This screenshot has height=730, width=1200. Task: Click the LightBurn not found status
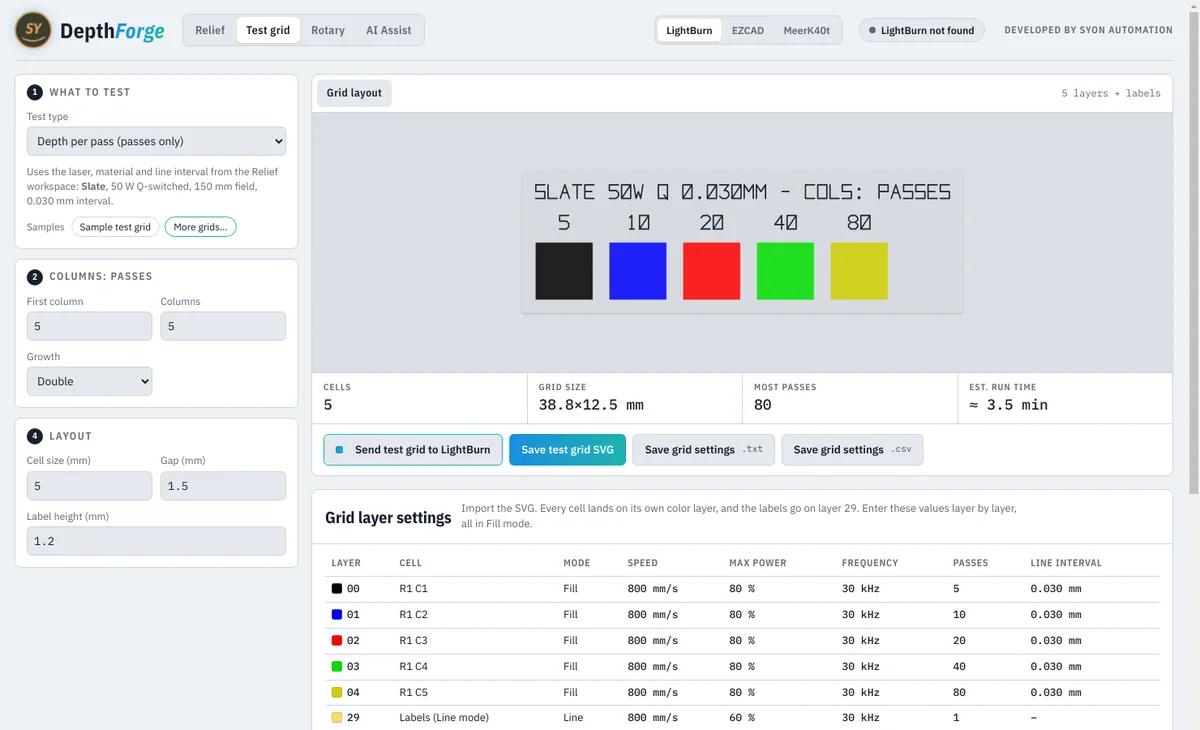tap(921, 30)
